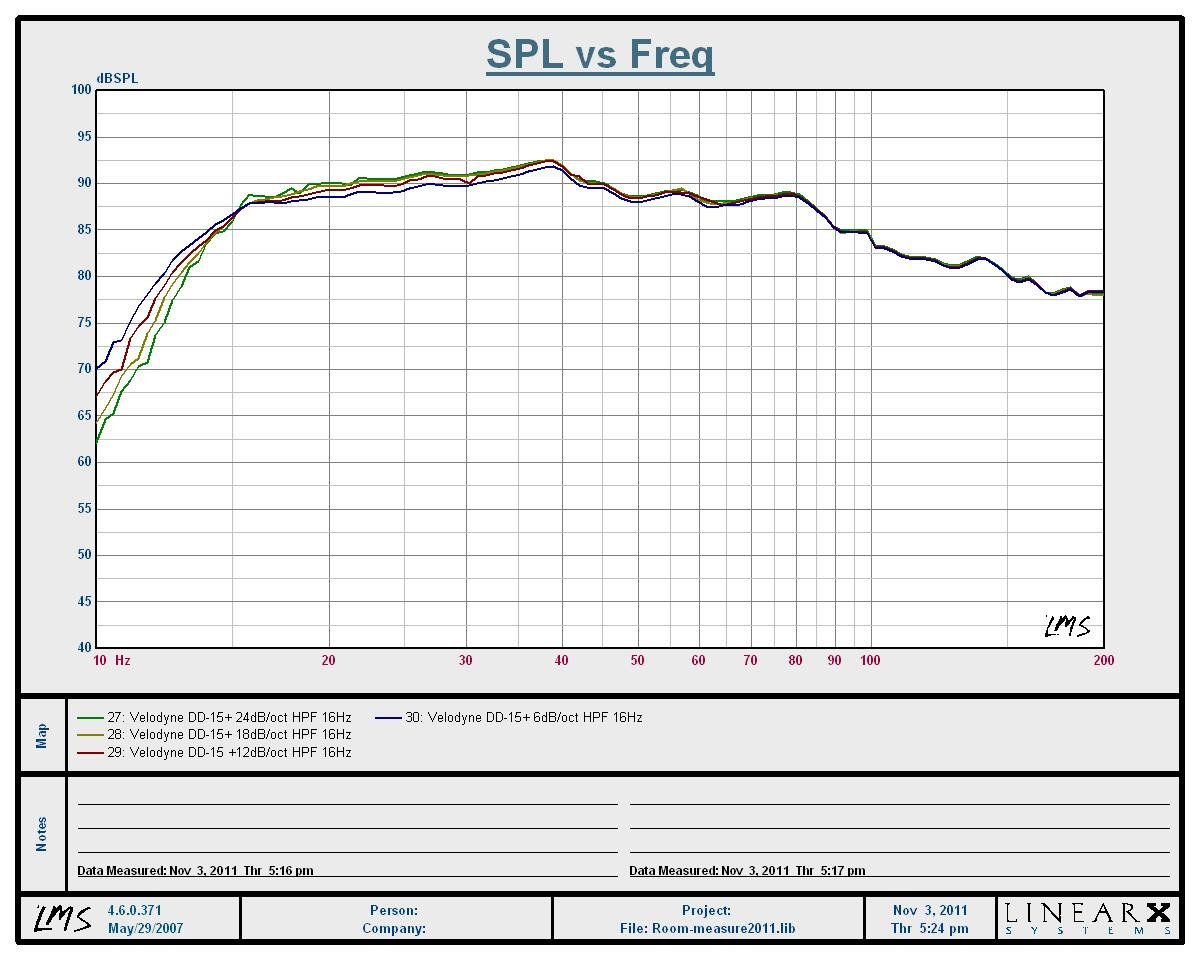Select the 6dB/oct HPF 16Hz legend entry

click(x=523, y=717)
